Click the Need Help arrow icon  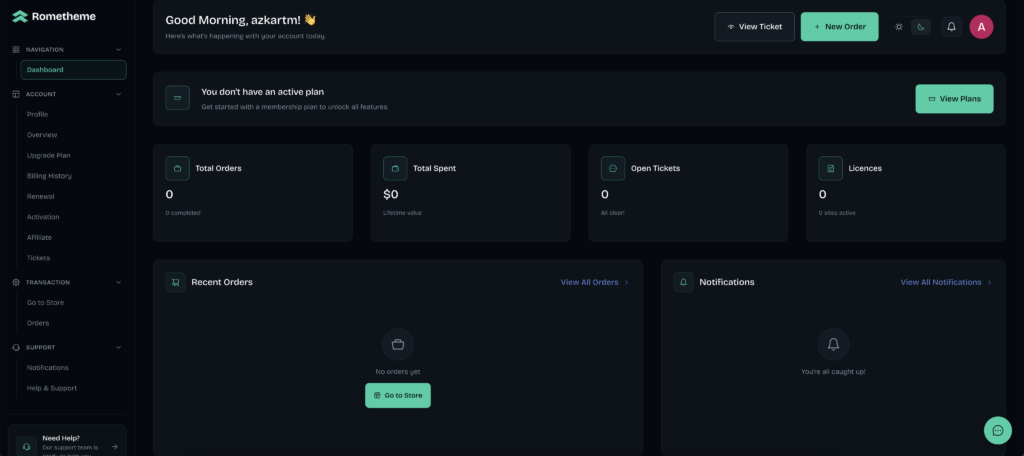(114, 447)
